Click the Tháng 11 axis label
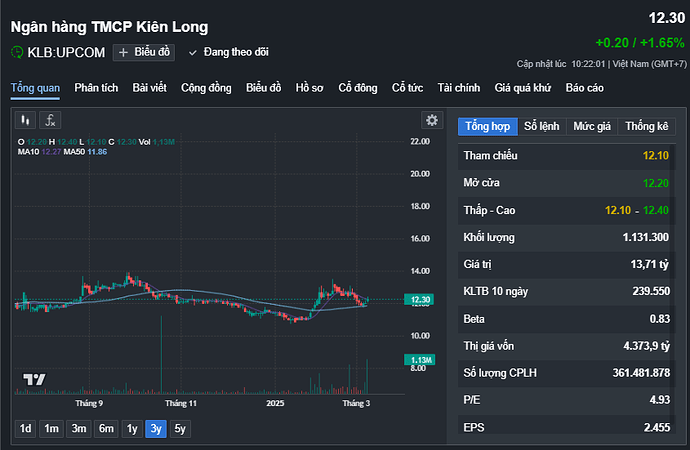Screen dimensions: 690x450 coord(181,403)
